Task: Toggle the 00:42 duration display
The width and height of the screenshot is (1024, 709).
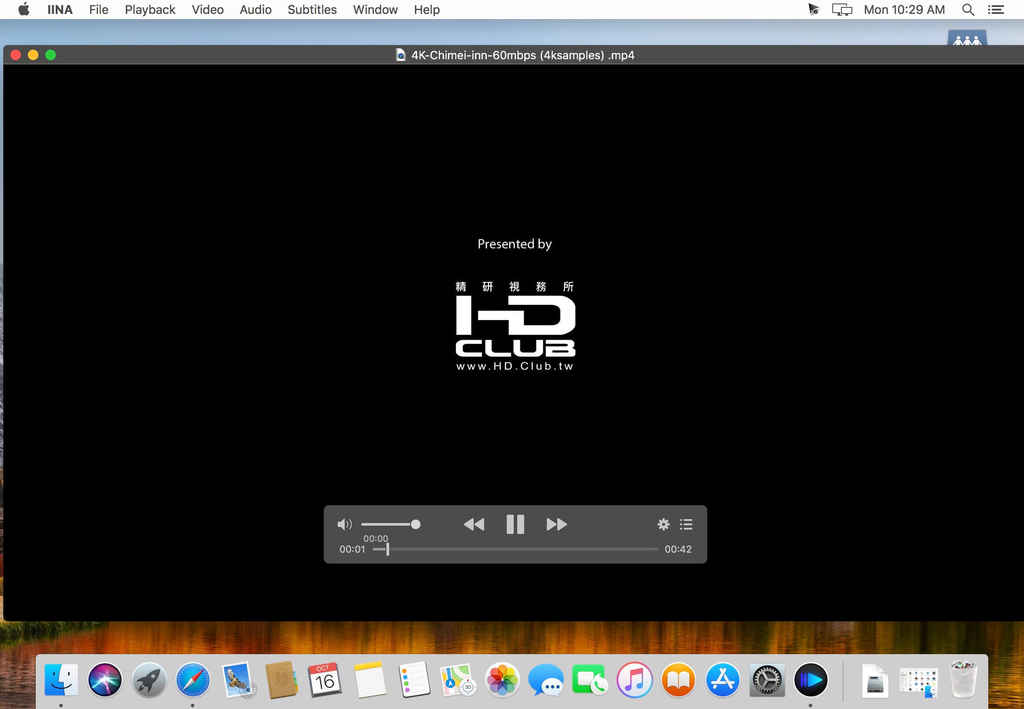Action: click(x=678, y=550)
